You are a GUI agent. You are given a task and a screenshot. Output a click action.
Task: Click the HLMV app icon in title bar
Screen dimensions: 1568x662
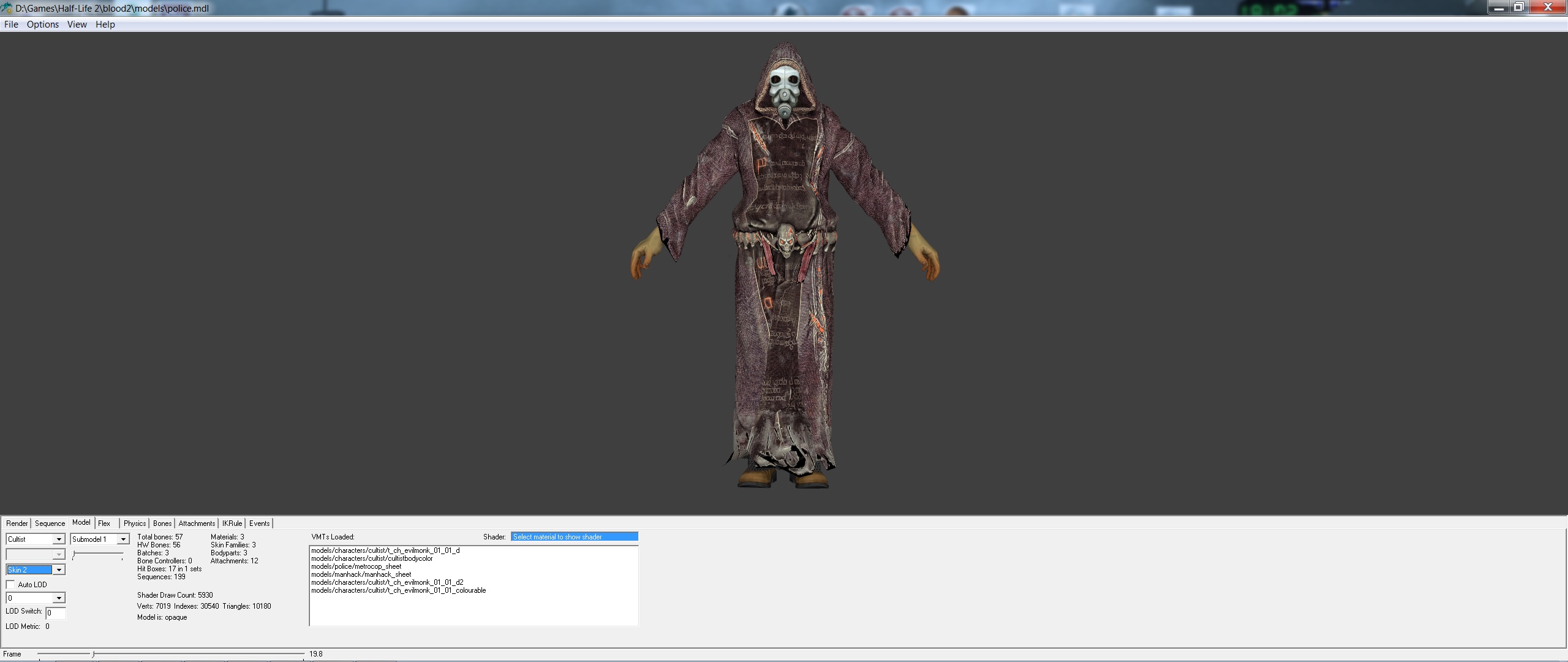[7, 8]
